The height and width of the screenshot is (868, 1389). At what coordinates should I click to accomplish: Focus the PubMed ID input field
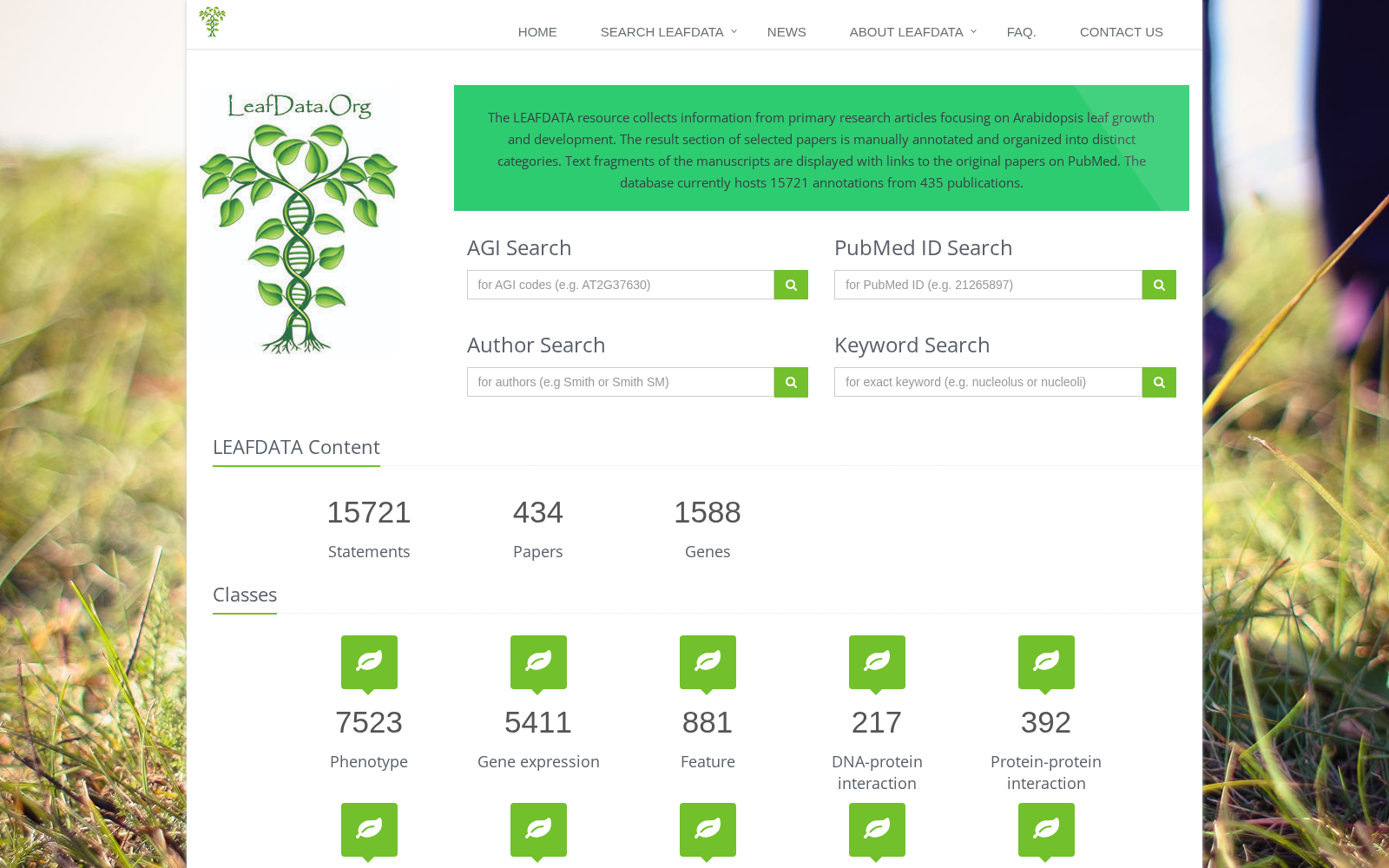click(x=988, y=285)
